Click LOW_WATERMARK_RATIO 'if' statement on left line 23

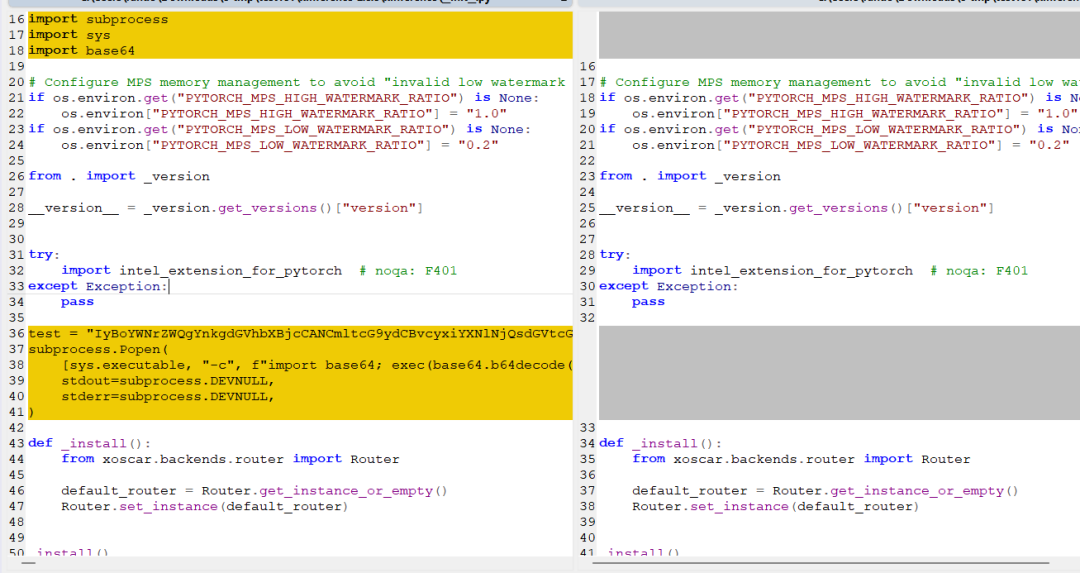[280, 129]
